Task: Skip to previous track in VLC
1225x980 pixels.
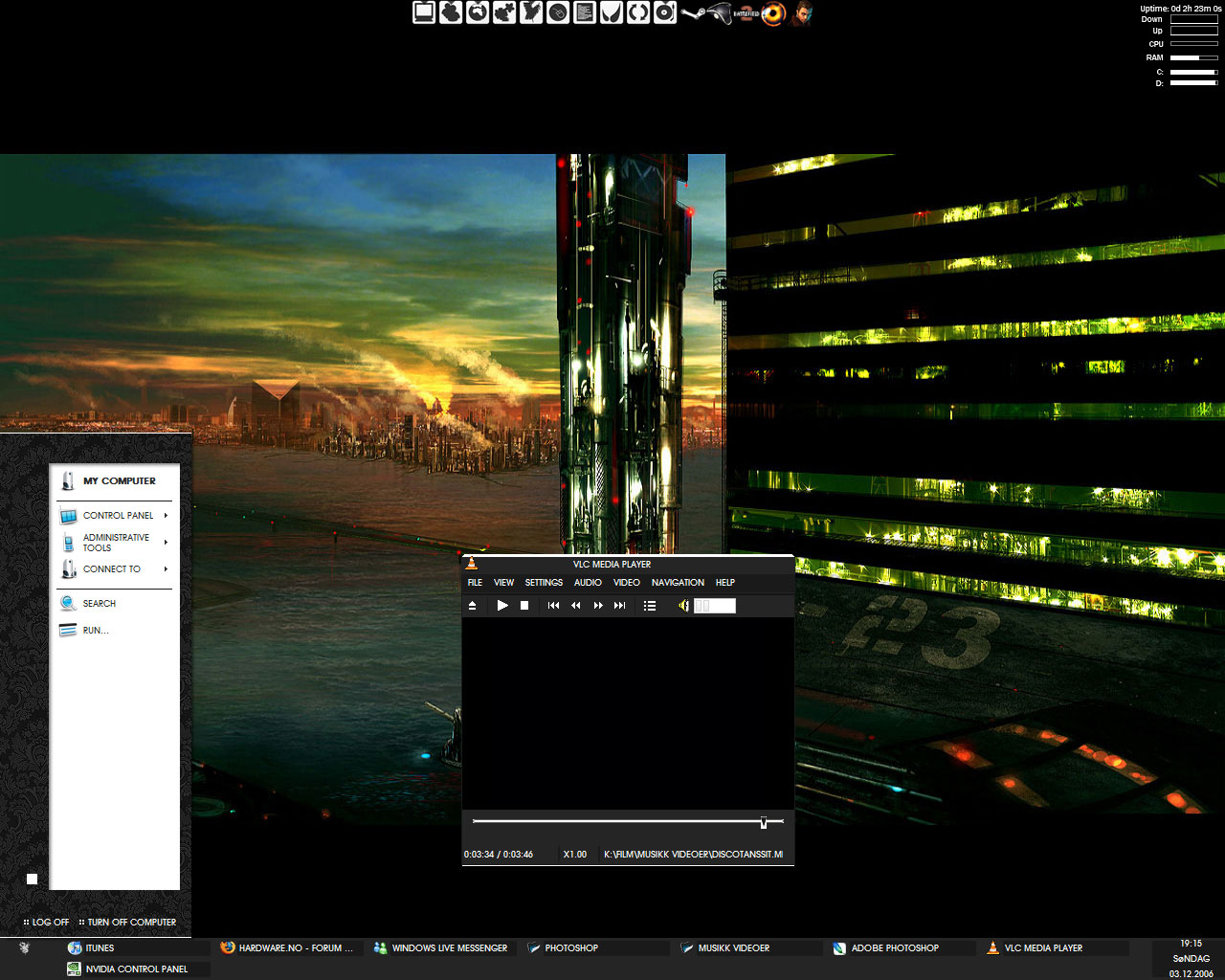Action: [x=553, y=606]
